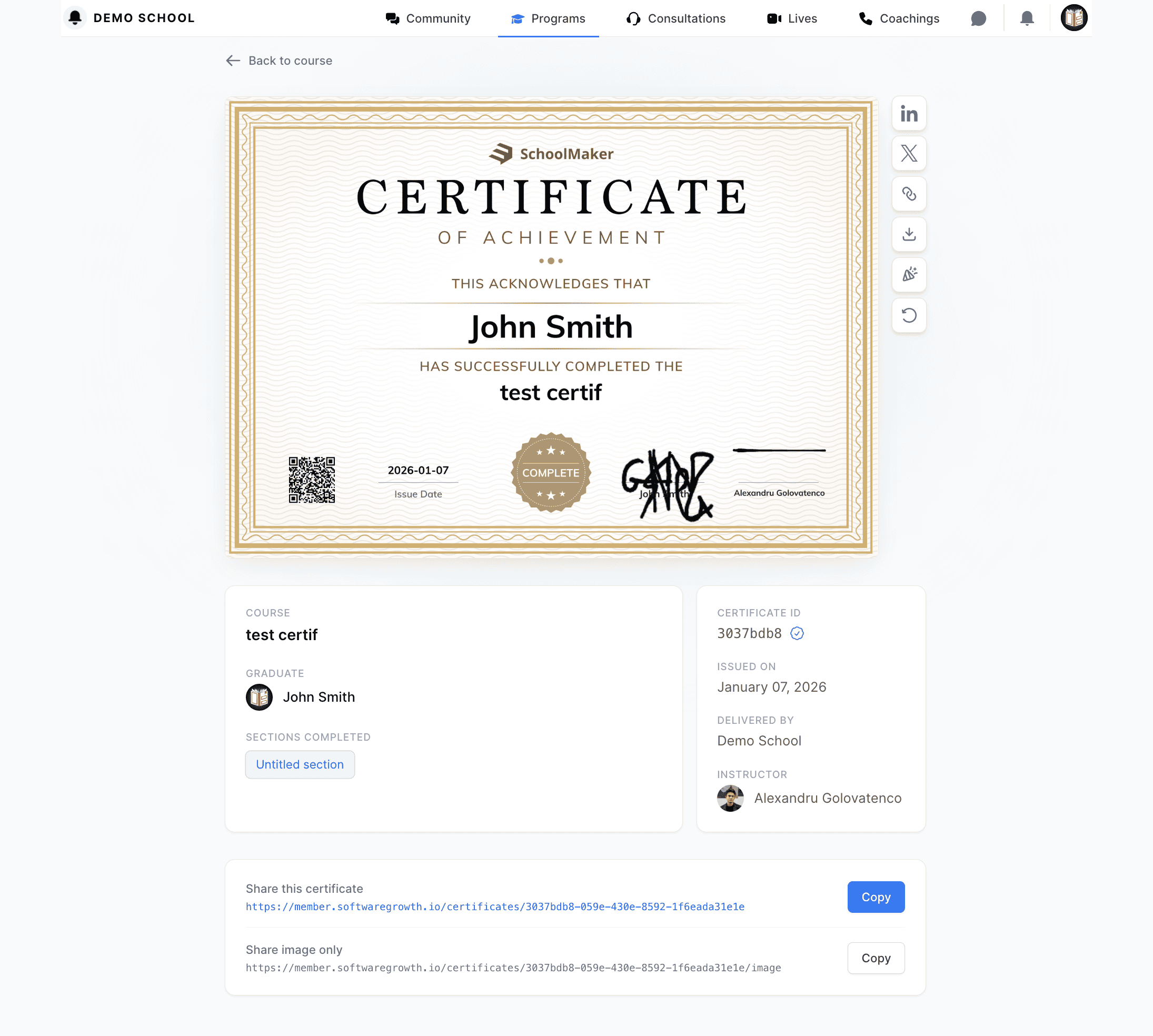The width and height of the screenshot is (1153, 1036).
Task: Open the user profile avatar menu
Action: pos(1074,18)
